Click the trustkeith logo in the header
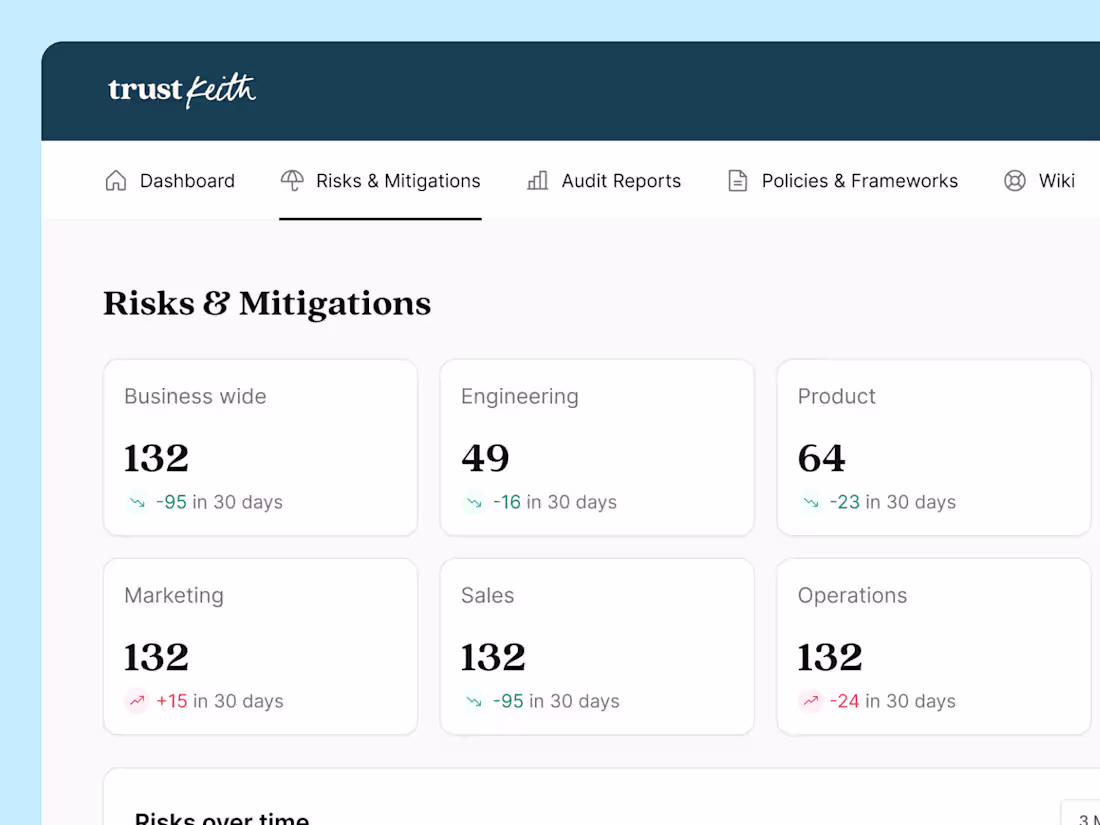The image size is (1100, 825). [182, 90]
